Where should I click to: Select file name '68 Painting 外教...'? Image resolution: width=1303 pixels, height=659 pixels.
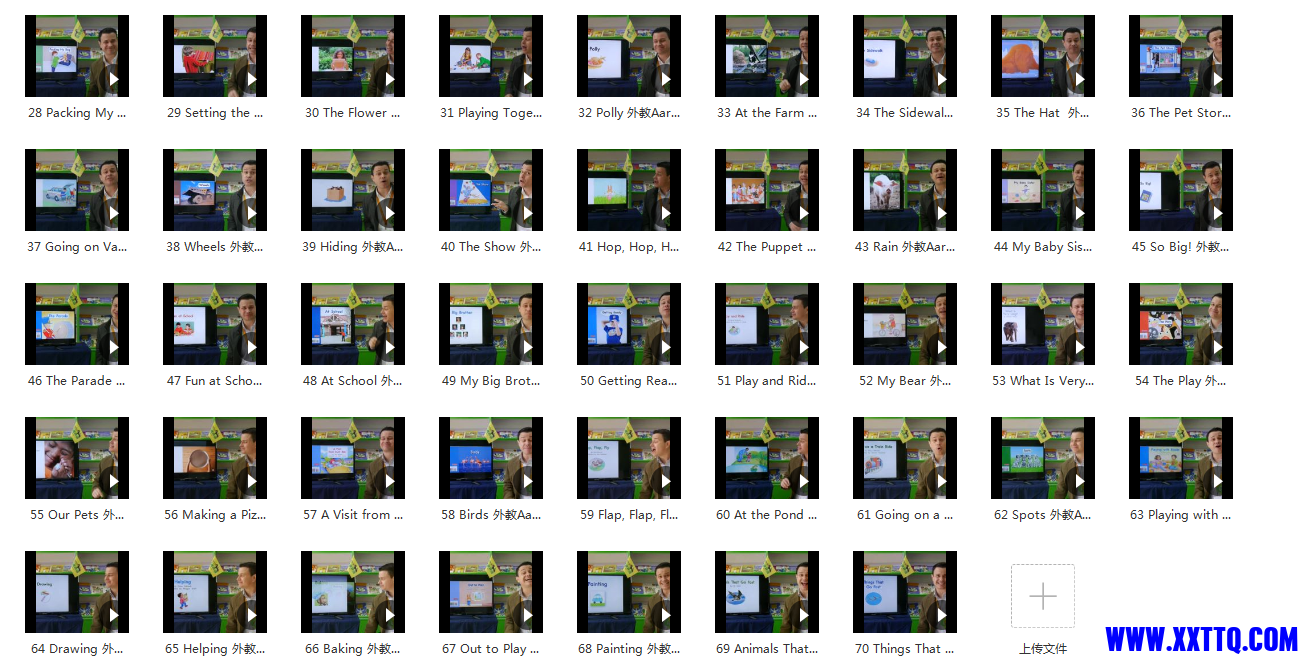(629, 648)
